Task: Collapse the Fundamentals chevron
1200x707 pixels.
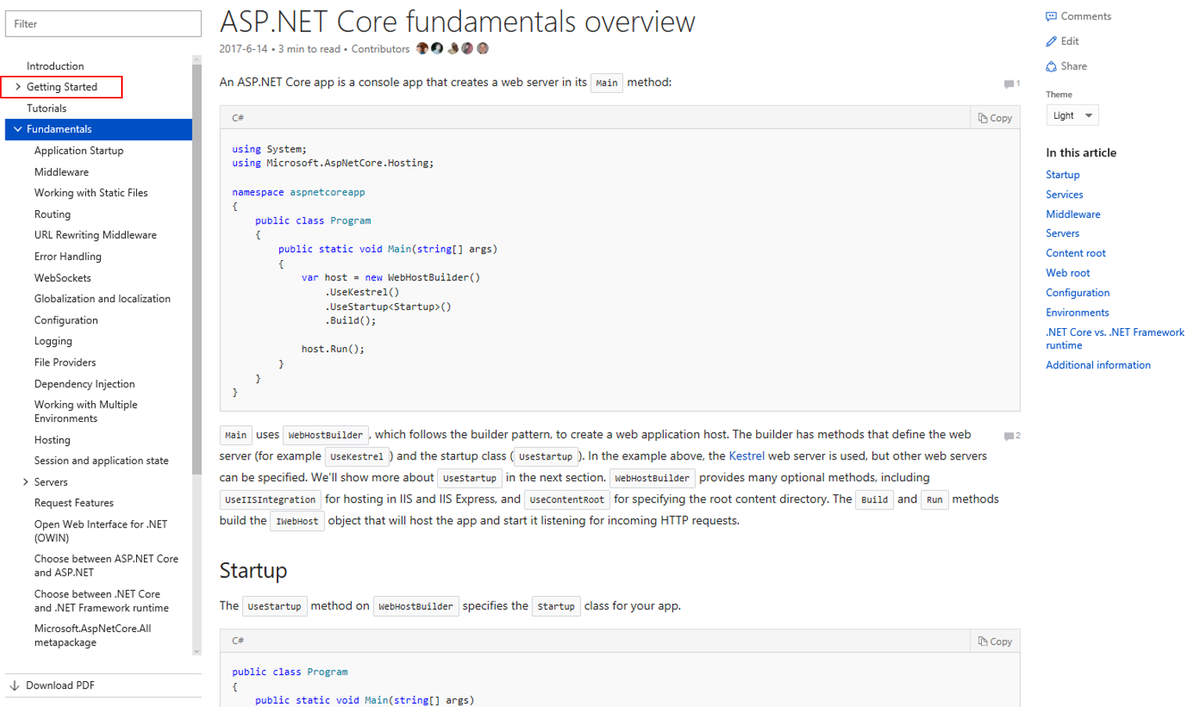Action: (x=18, y=129)
